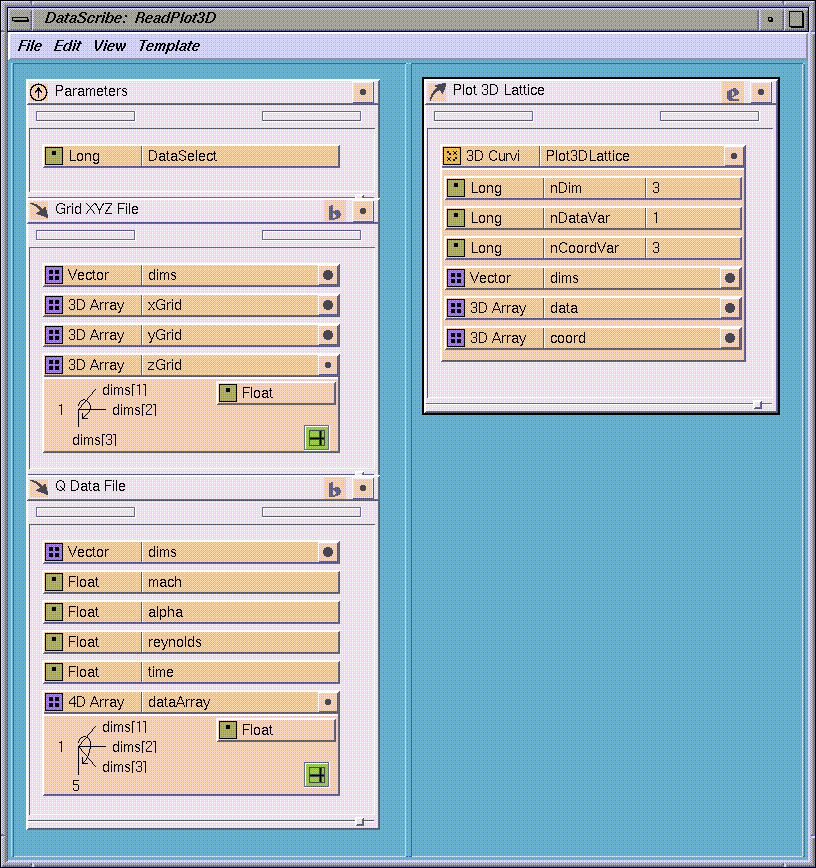Toggle the port dot on Plot3DLattice coord row
Viewport: 816px width, 868px height.
click(x=730, y=338)
